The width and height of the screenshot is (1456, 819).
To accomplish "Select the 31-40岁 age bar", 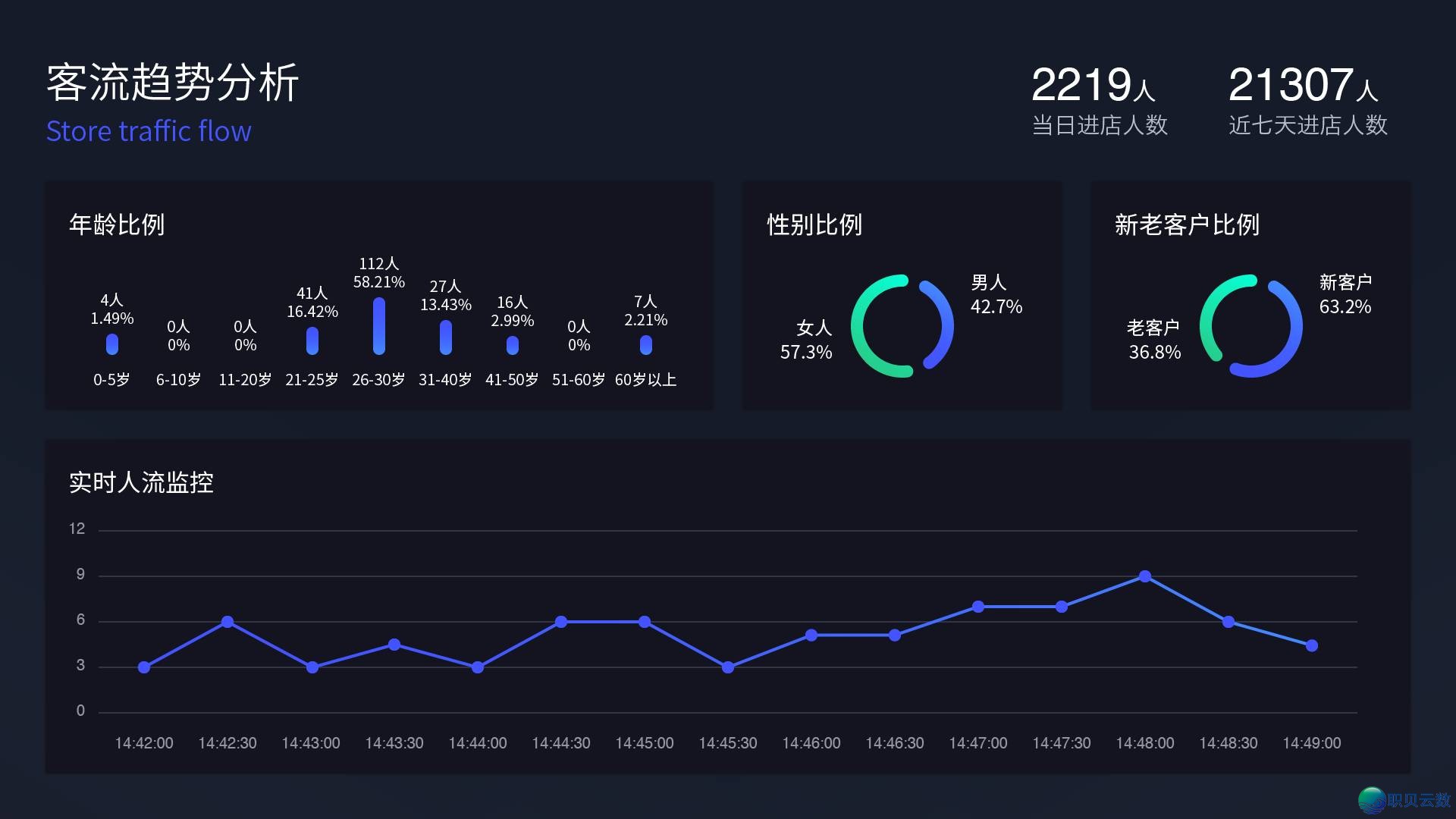I will 445,337.
